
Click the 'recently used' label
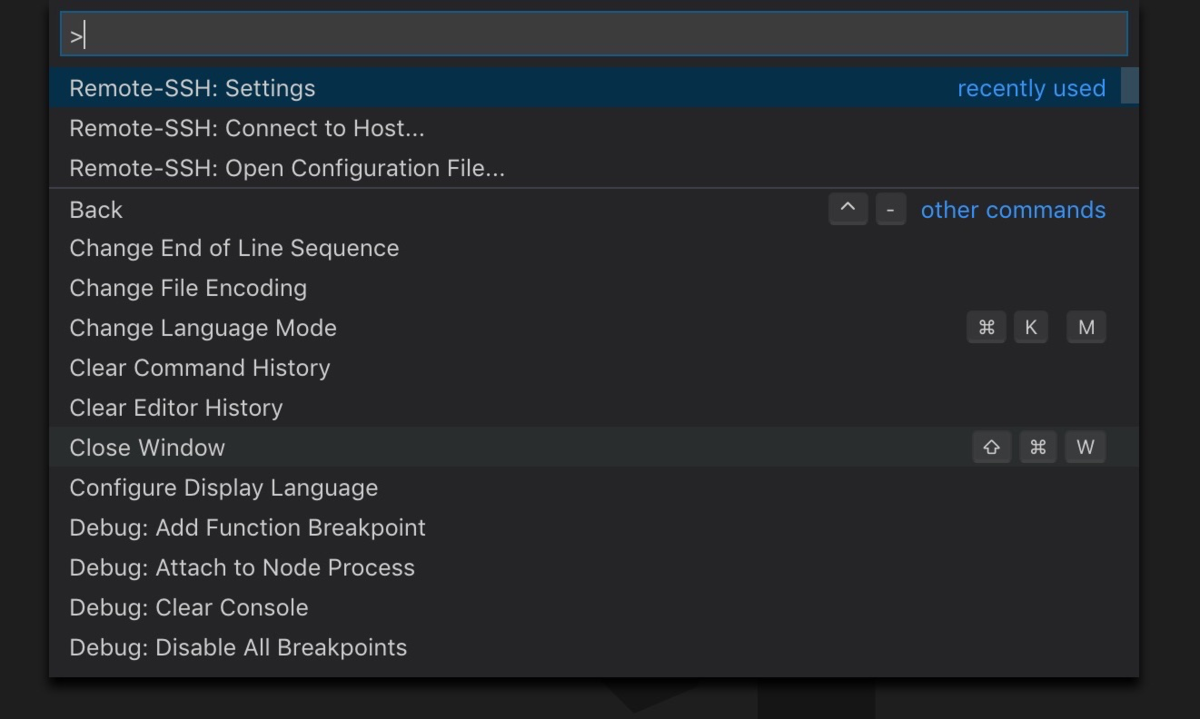click(1031, 88)
